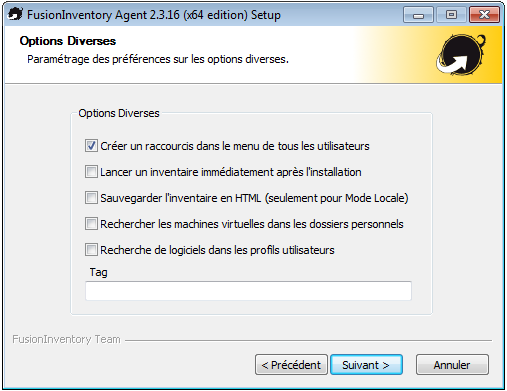Tick 'Sauvegarder l'inventaire en HTML' checkbox
The image size is (507, 391).
coord(91,198)
